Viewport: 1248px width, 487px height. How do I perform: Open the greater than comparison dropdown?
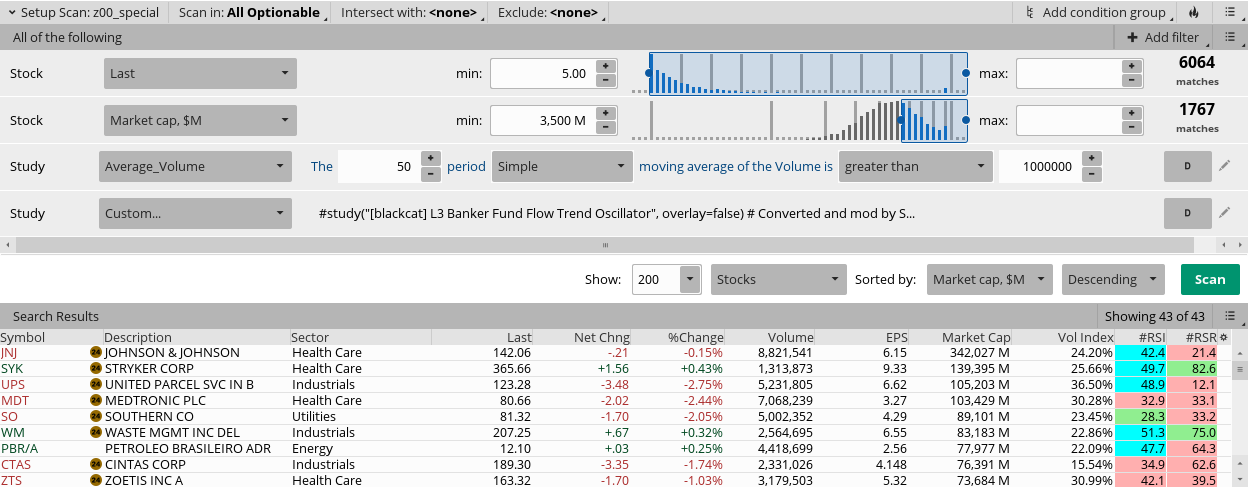pos(915,166)
